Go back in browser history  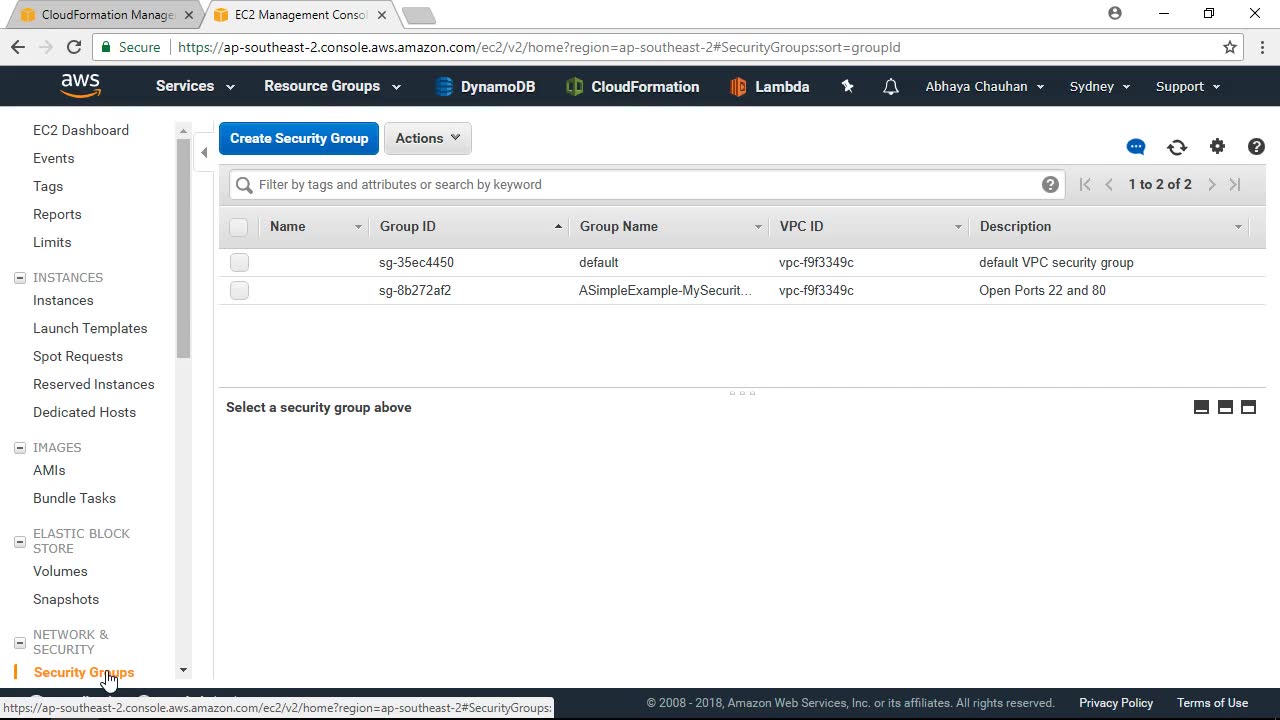click(18, 47)
